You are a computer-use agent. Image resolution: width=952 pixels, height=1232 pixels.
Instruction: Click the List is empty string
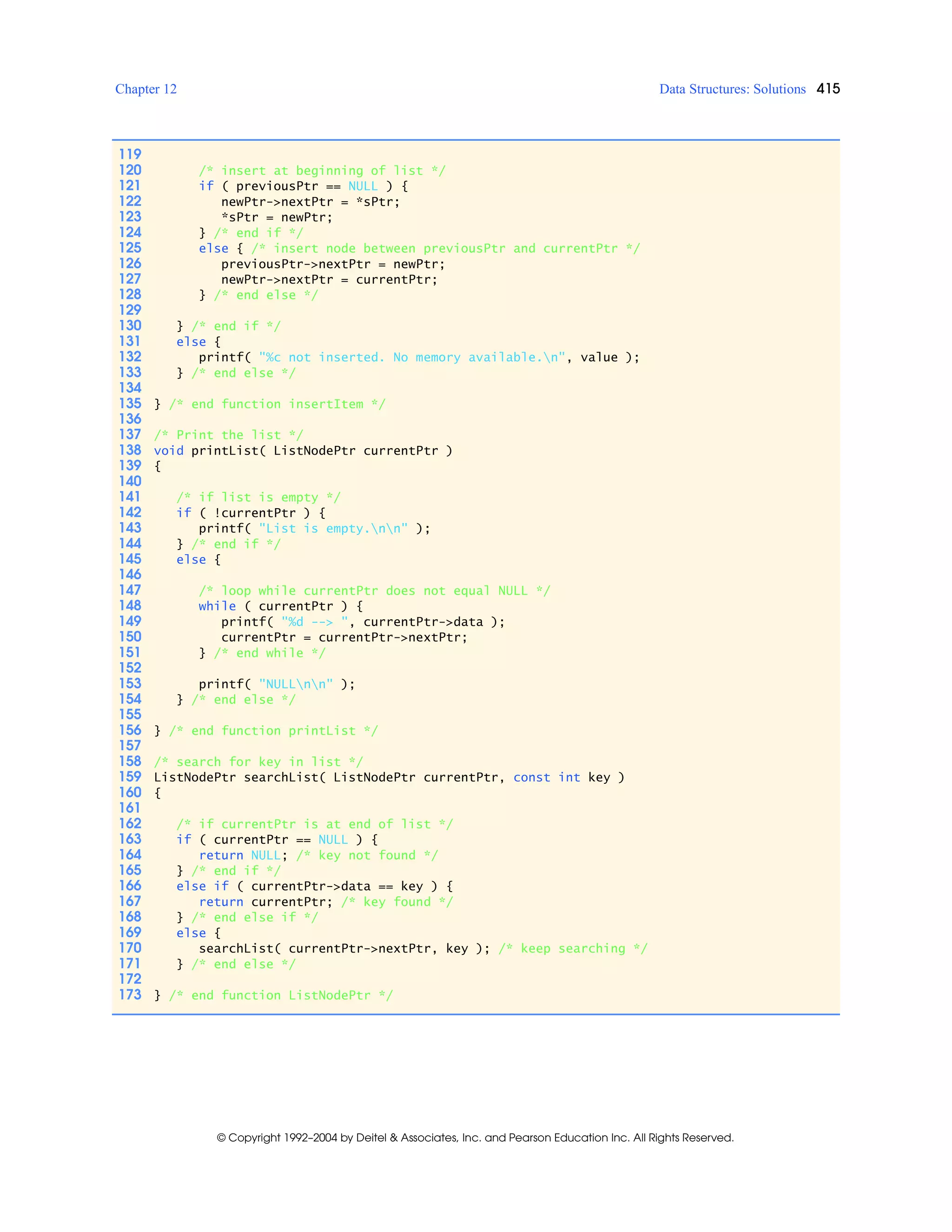[x=333, y=529]
